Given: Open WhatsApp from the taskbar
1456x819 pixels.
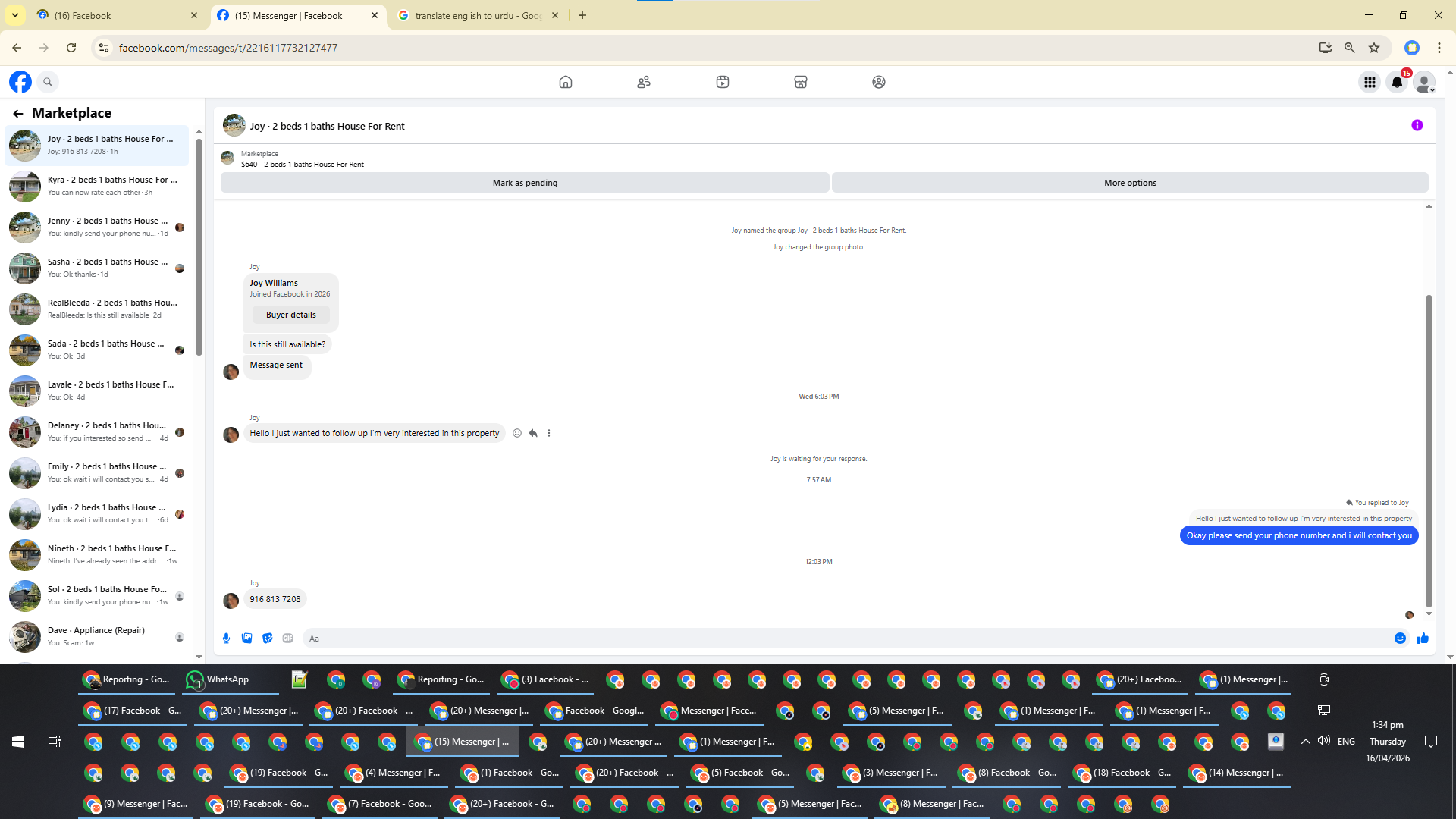Looking at the screenshot, I should pos(231,680).
